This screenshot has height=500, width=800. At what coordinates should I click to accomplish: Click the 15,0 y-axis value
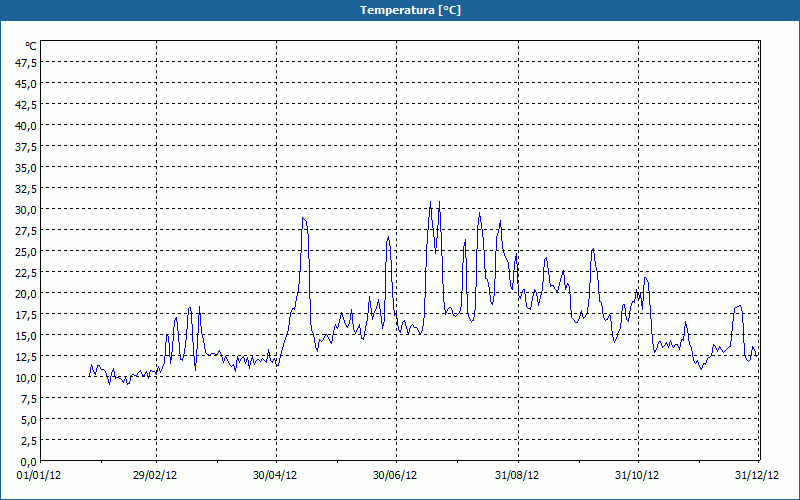click(26, 336)
